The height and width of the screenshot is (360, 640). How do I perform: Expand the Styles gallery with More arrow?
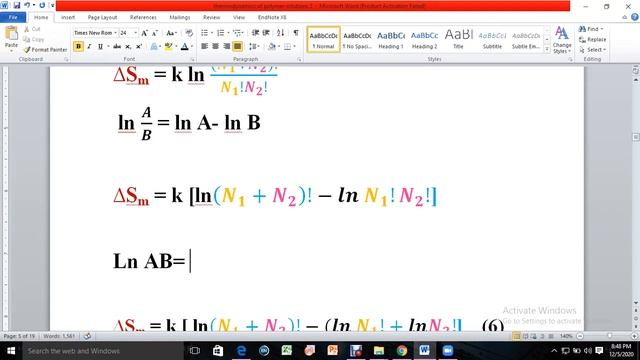(547, 49)
